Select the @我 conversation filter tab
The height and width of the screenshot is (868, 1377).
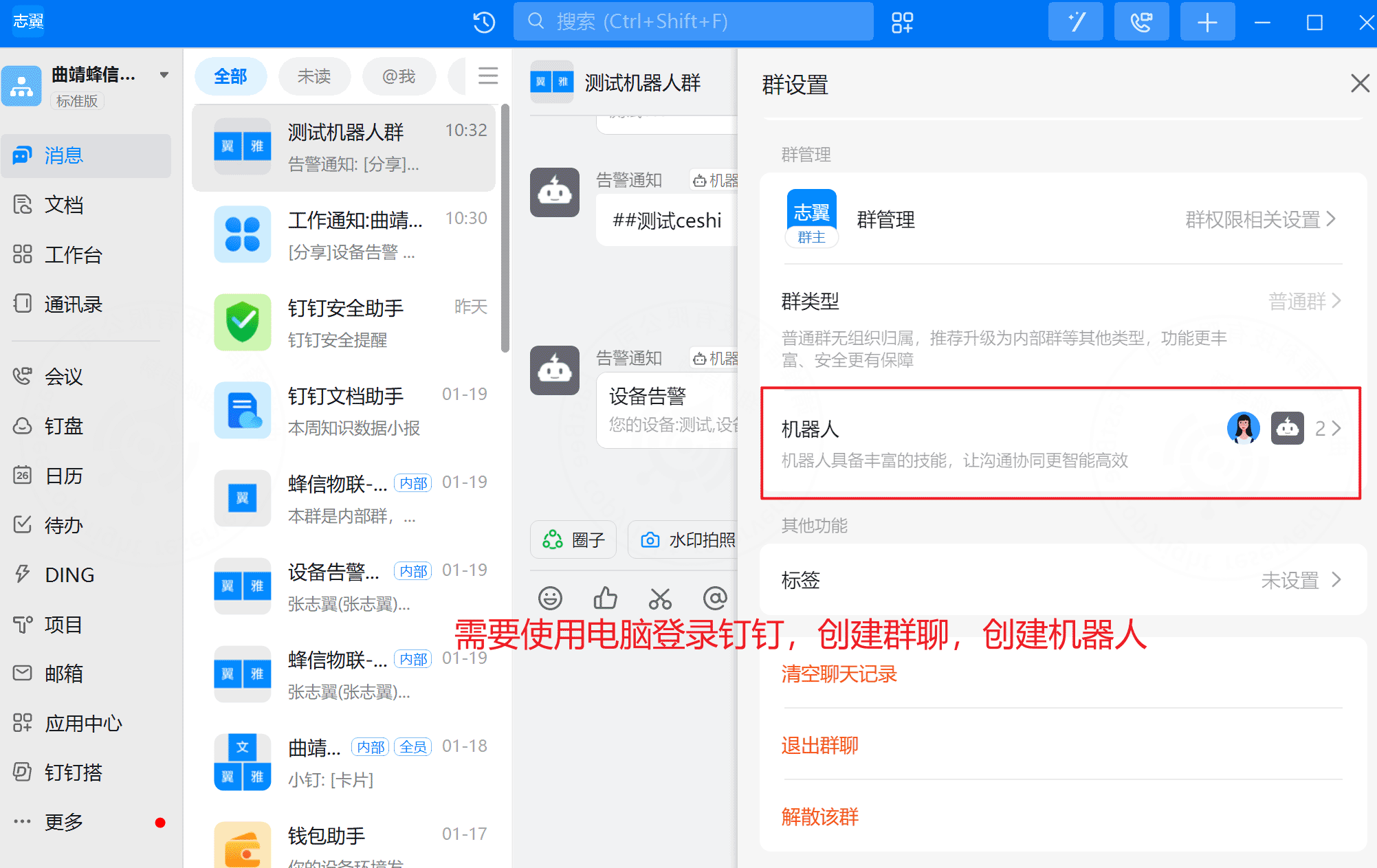[399, 76]
